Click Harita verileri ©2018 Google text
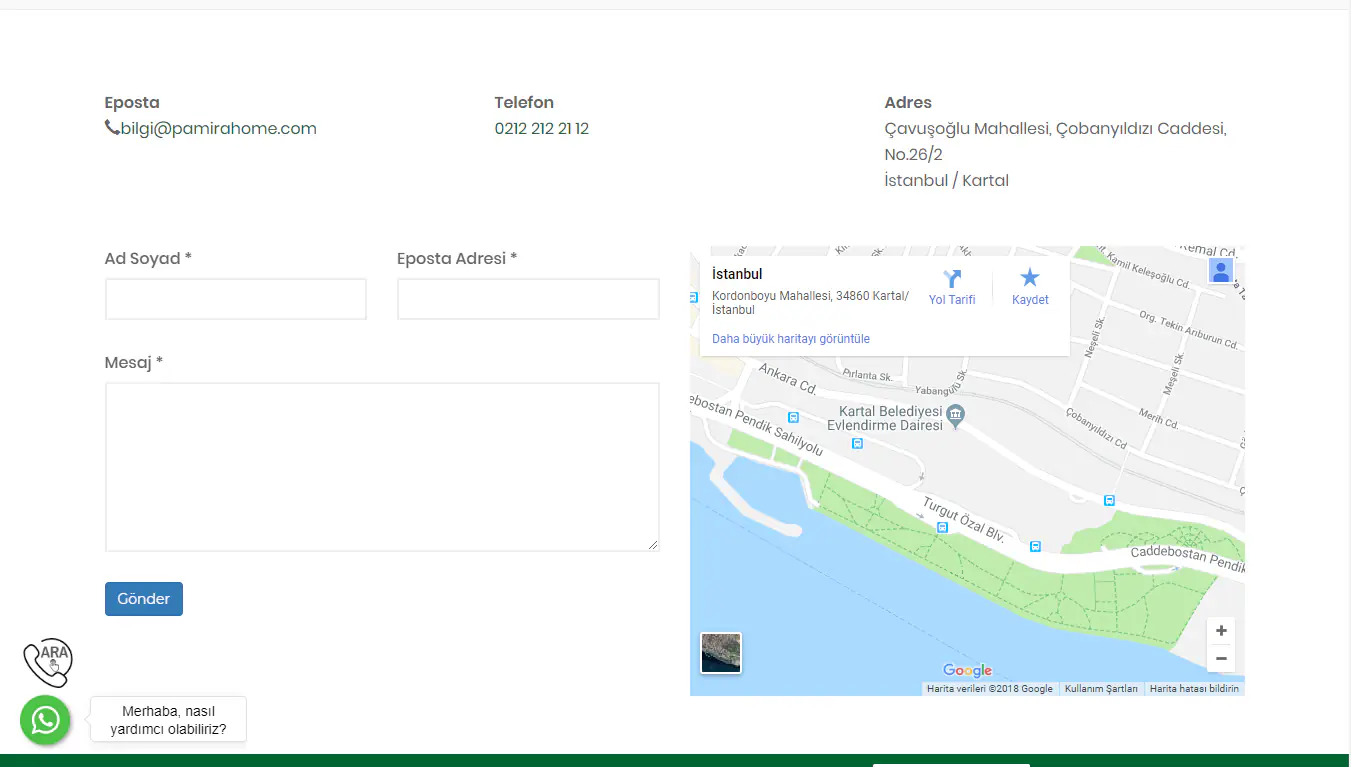 [990, 688]
